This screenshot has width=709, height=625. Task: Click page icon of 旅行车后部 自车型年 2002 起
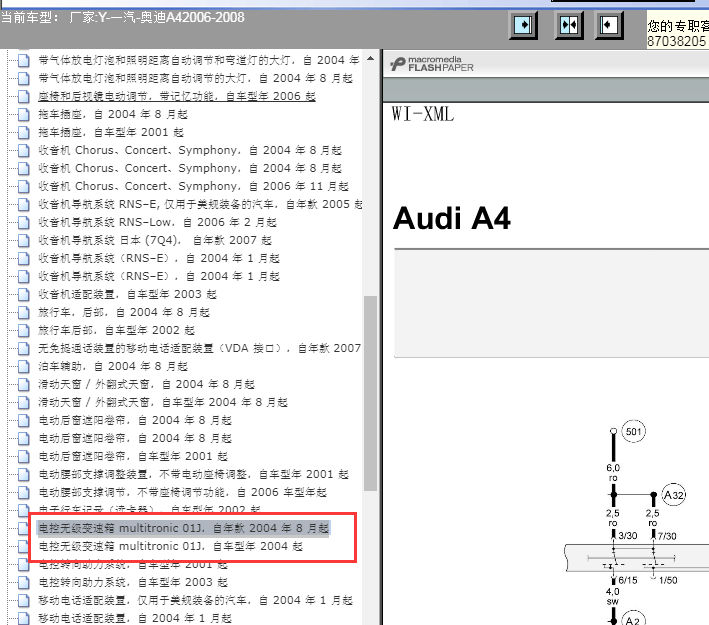coord(24,330)
